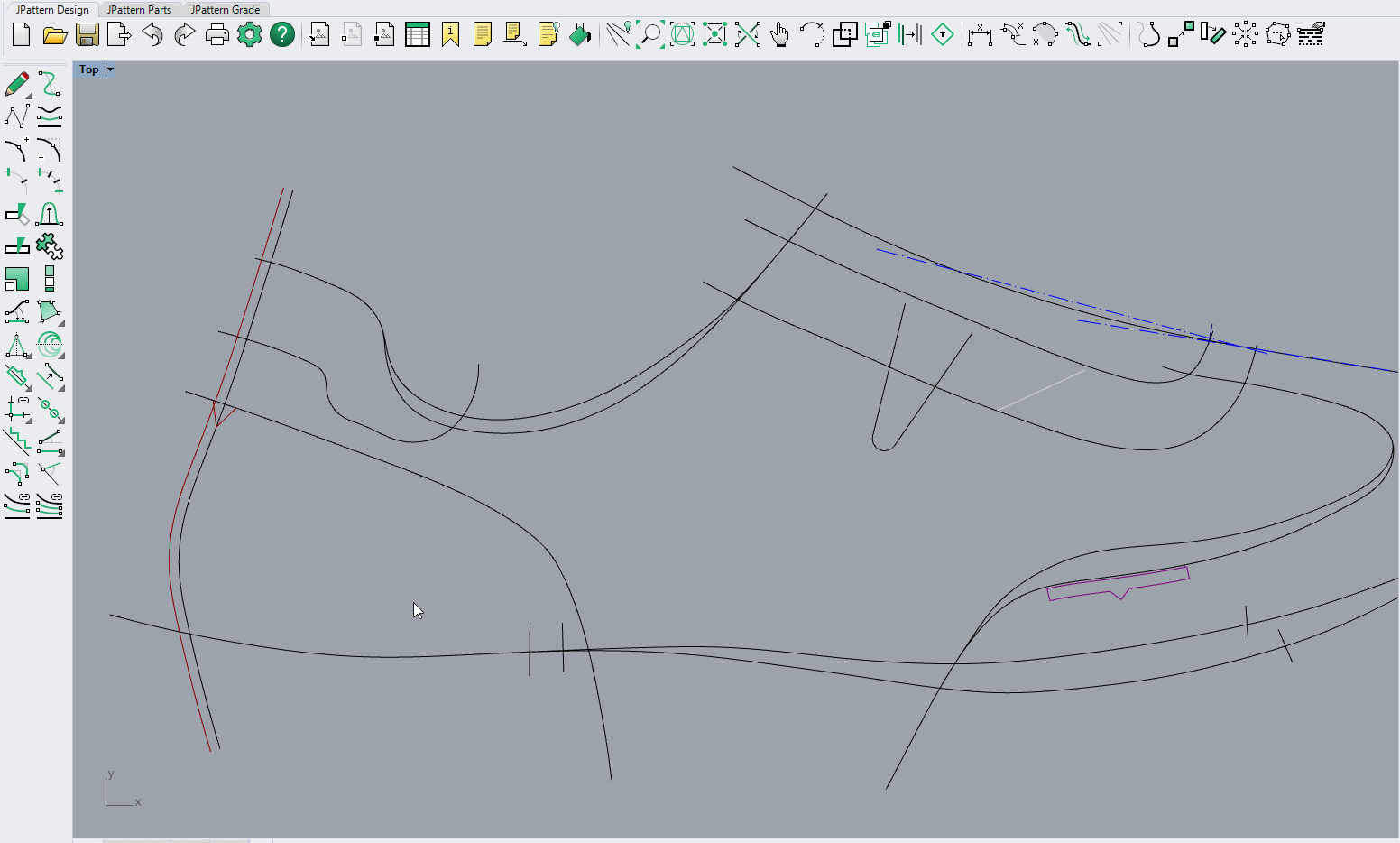This screenshot has width=1400, height=843.
Task: Click the horizontal dimension tool icon
Action: coord(979,35)
